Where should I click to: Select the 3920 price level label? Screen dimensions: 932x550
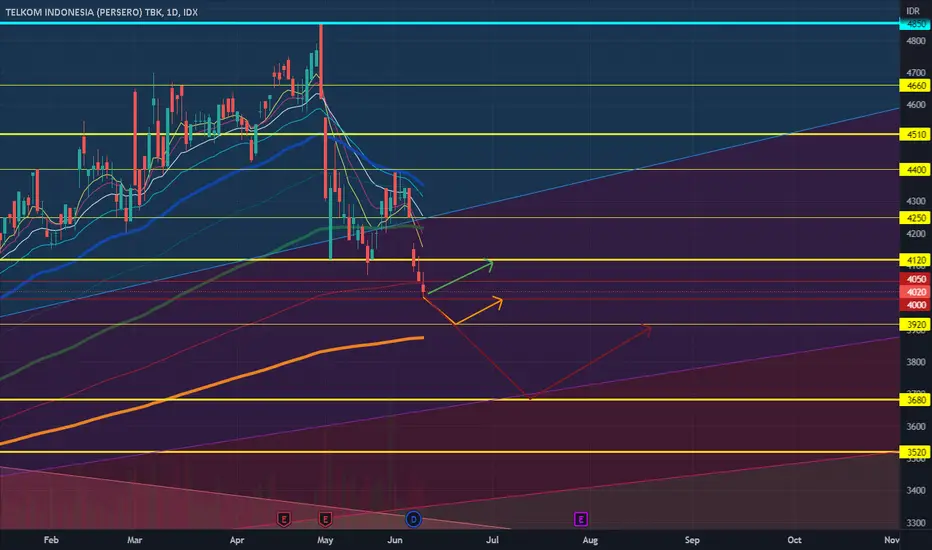tap(915, 325)
